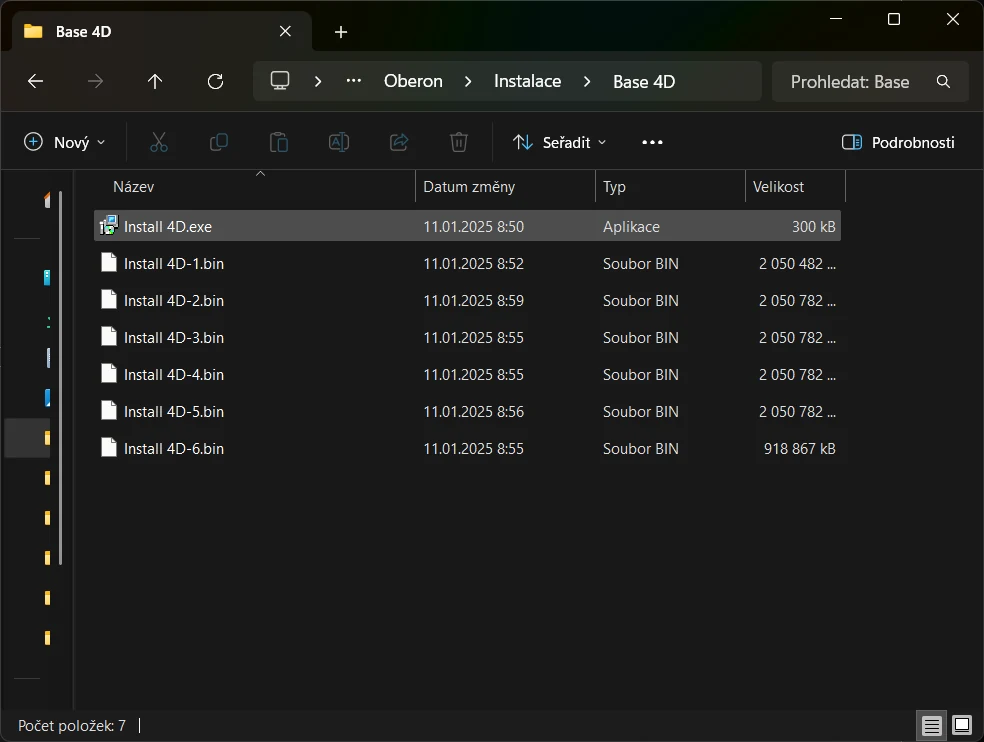
Task: Select file Install 4D-5.bin
Action: (x=468, y=411)
